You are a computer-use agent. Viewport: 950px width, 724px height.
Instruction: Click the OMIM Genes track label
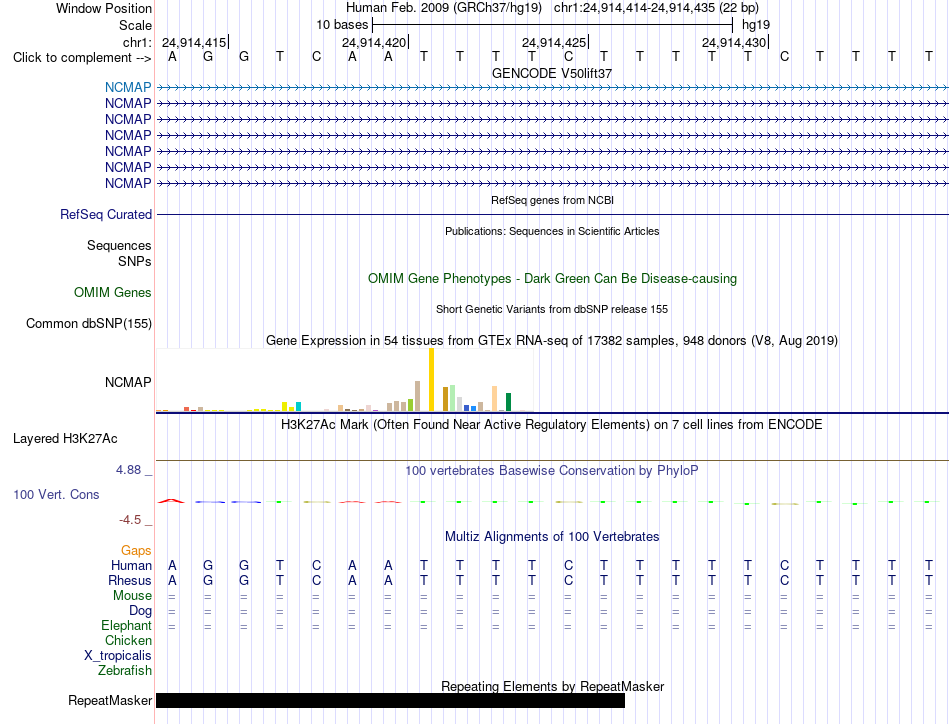pos(113,293)
